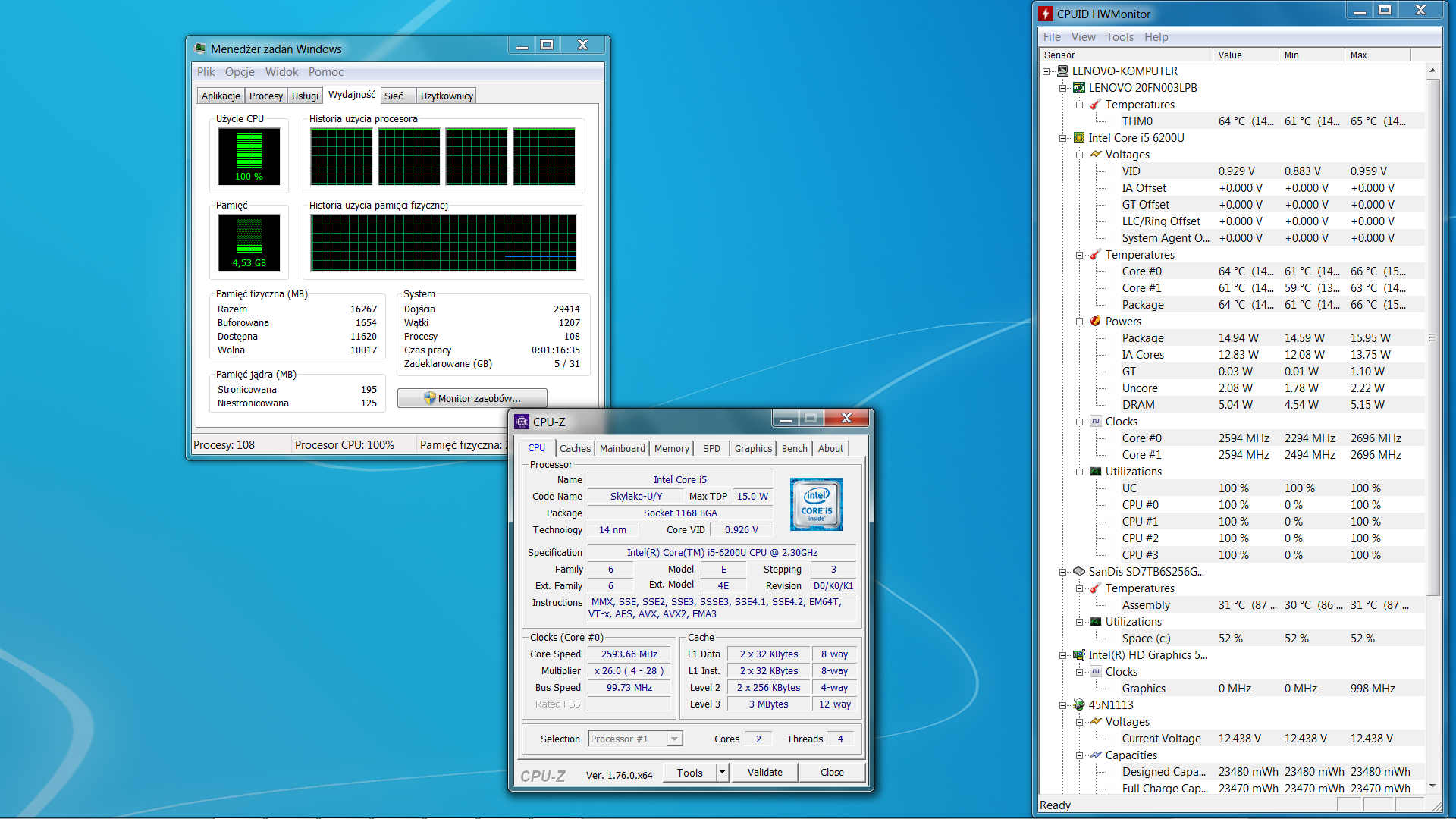Collapse the LENOVO-KOMPUTER tree node

pyautogui.click(x=1046, y=71)
